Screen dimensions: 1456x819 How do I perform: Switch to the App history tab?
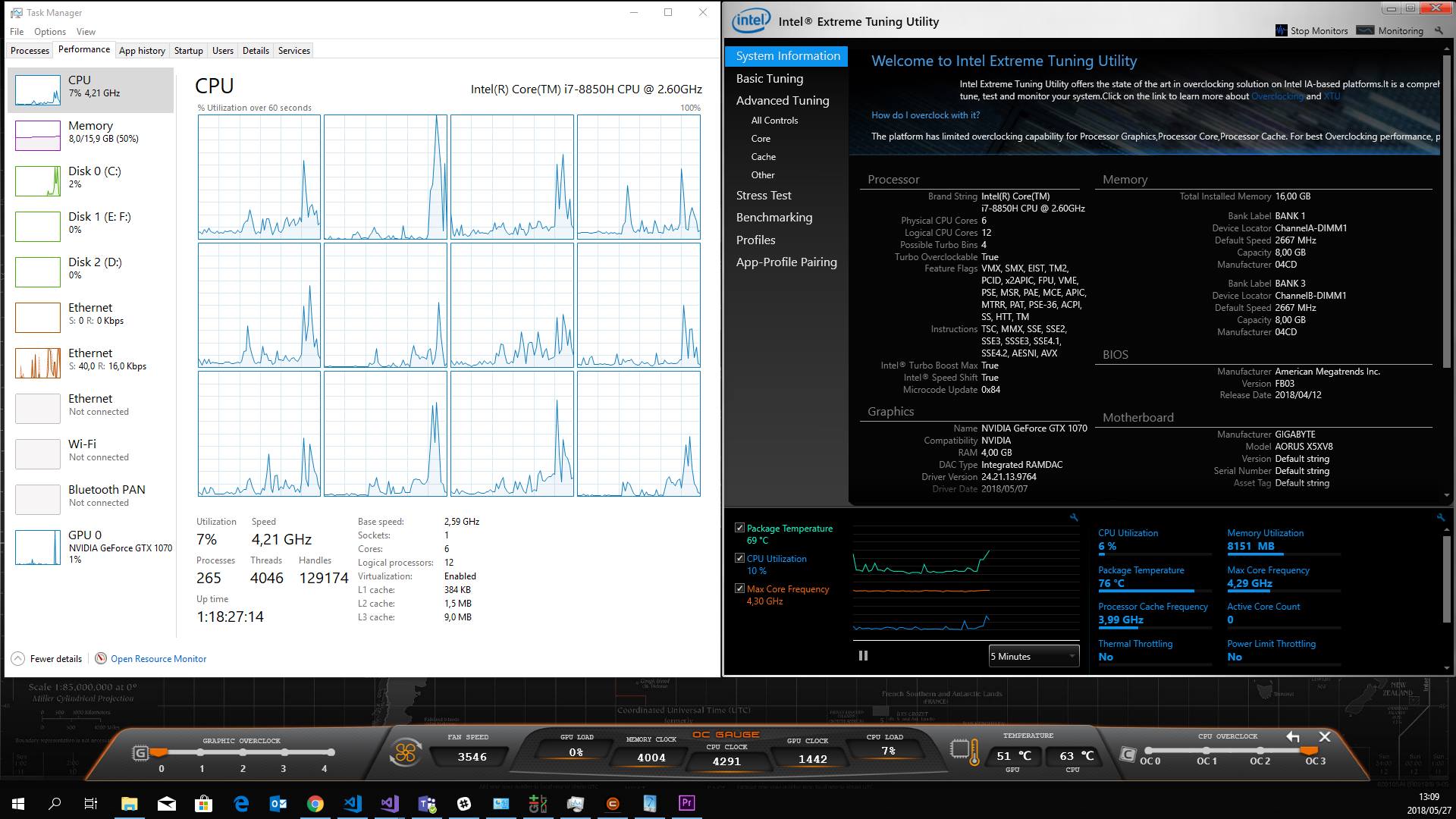(x=142, y=51)
